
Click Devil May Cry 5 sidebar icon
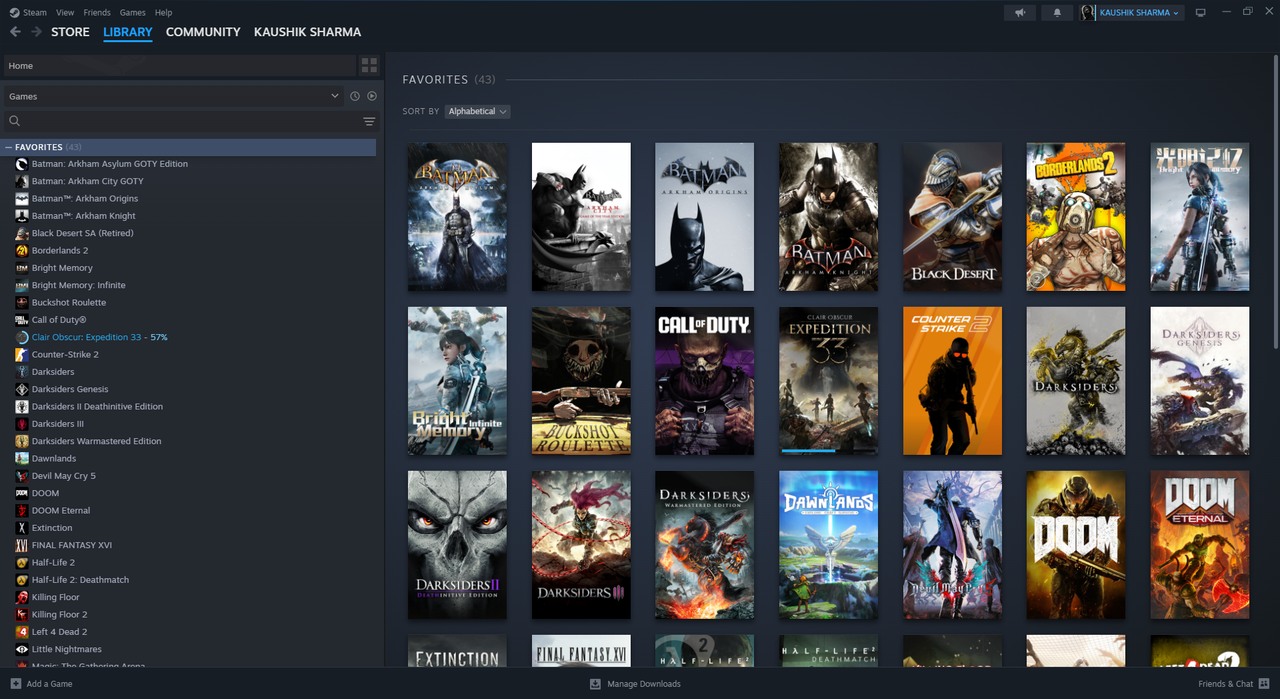[x=22, y=476]
